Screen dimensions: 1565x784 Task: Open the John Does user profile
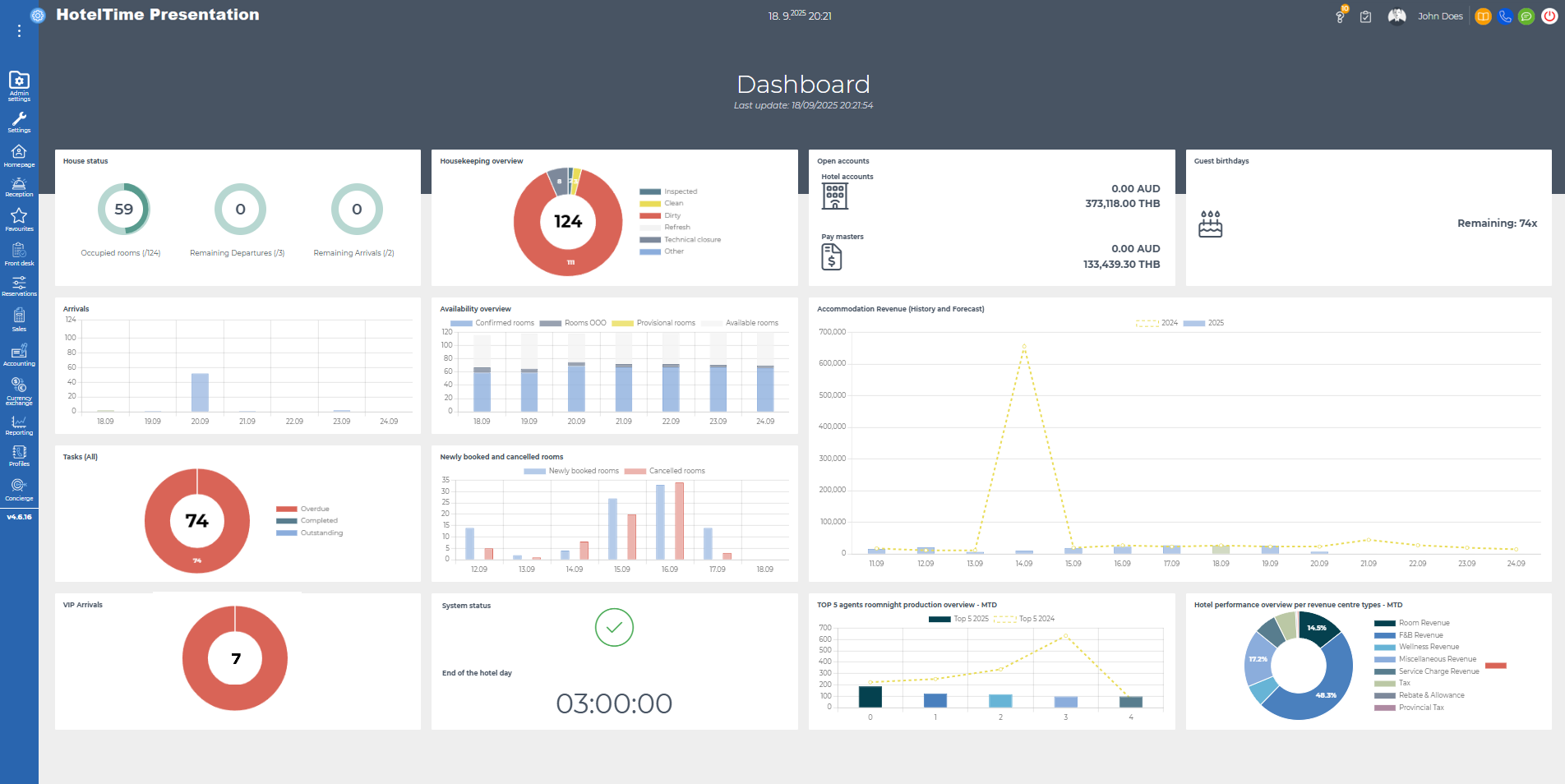(x=1440, y=16)
